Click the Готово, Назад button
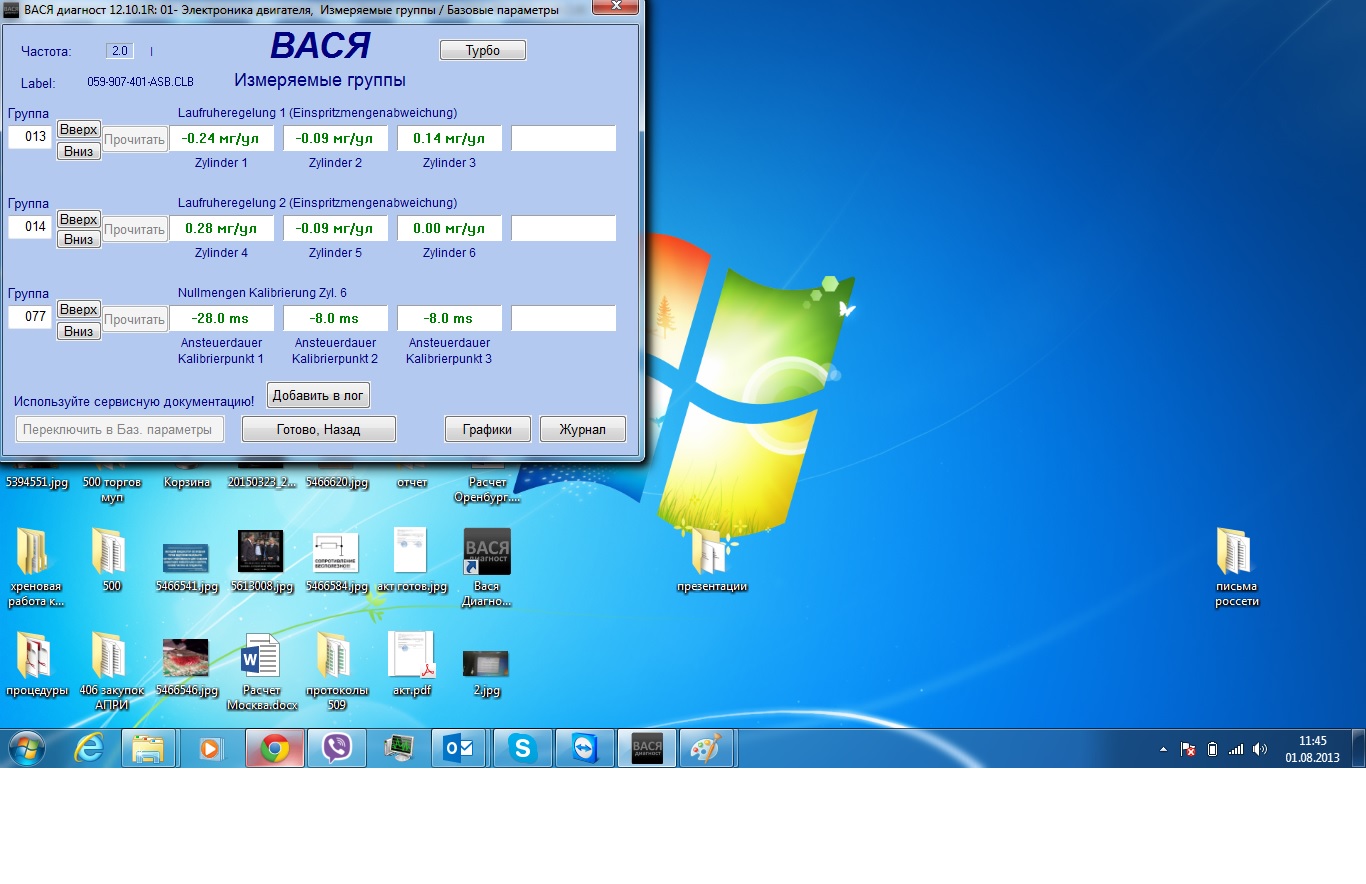The image size is (1366, 884). point(318,429)
